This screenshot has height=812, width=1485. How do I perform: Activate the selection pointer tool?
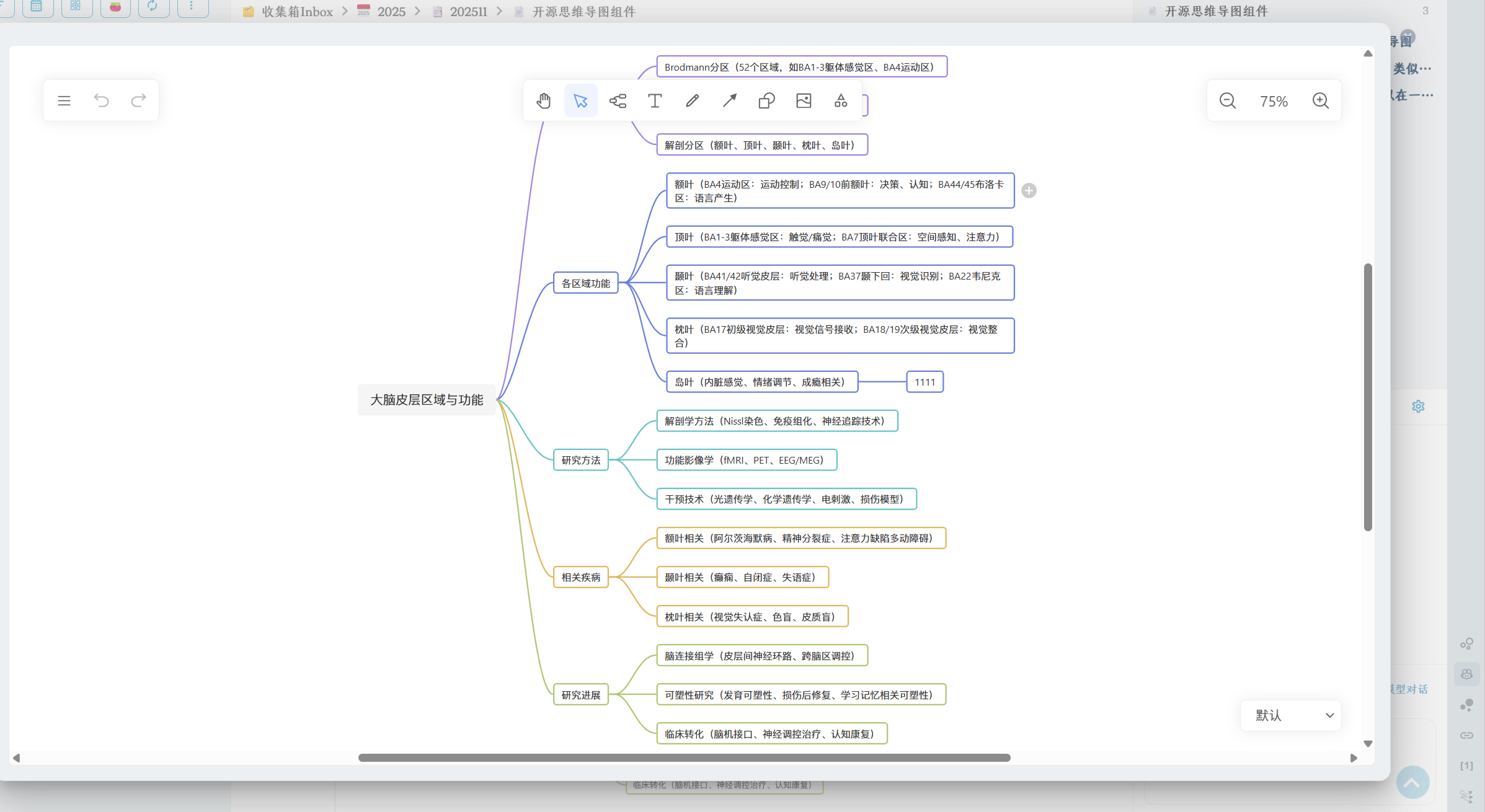tap(580, 100)
